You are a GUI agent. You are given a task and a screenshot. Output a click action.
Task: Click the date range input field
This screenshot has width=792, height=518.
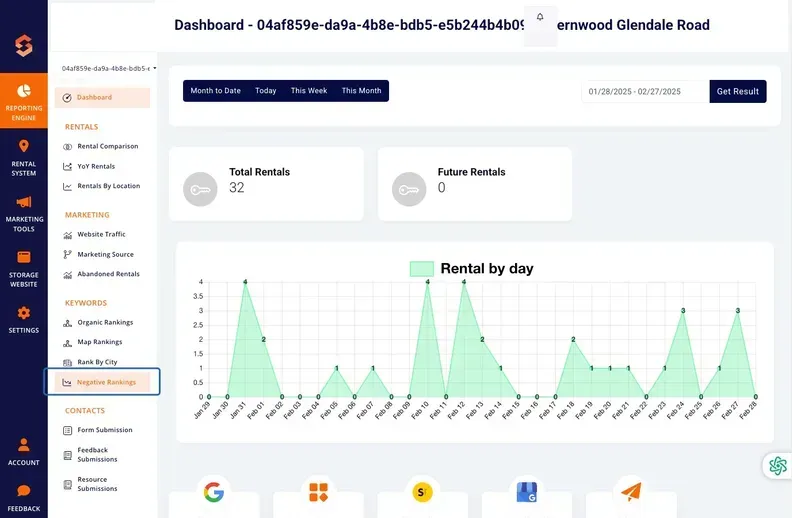coord(646,91)
